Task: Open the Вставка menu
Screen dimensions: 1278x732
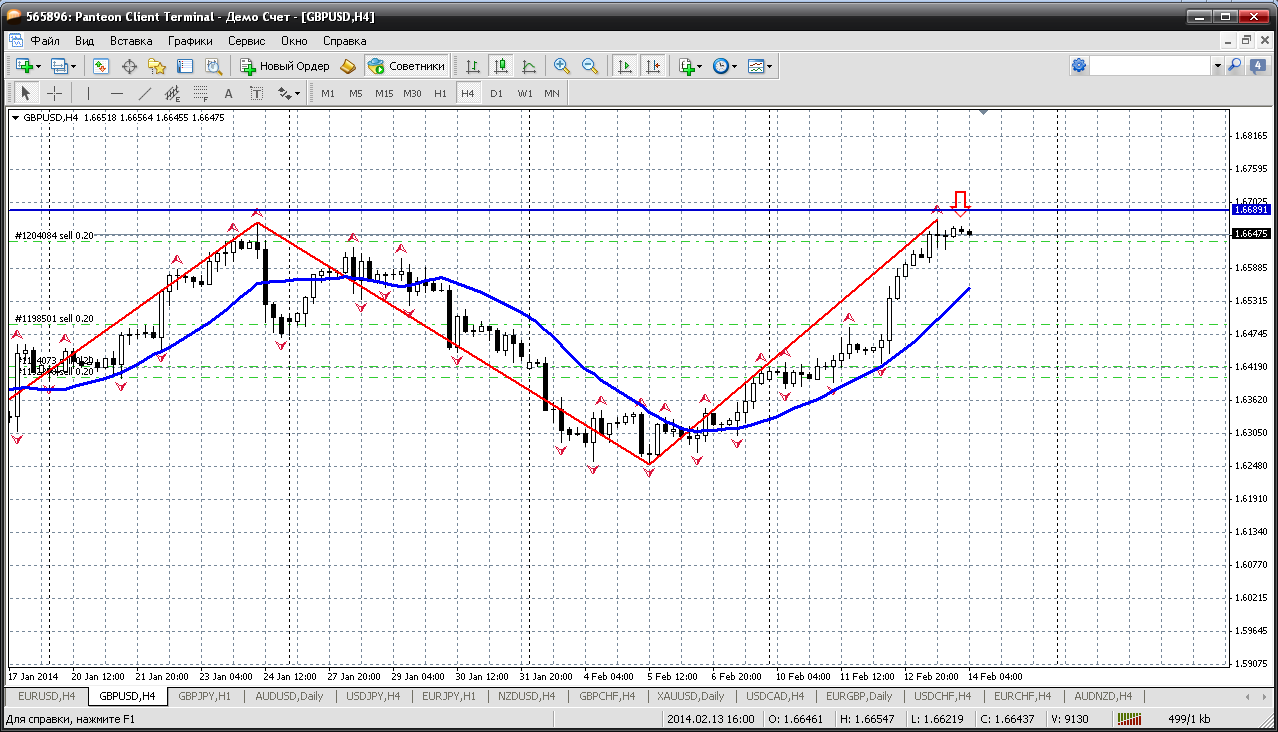Action: (131, 41)
